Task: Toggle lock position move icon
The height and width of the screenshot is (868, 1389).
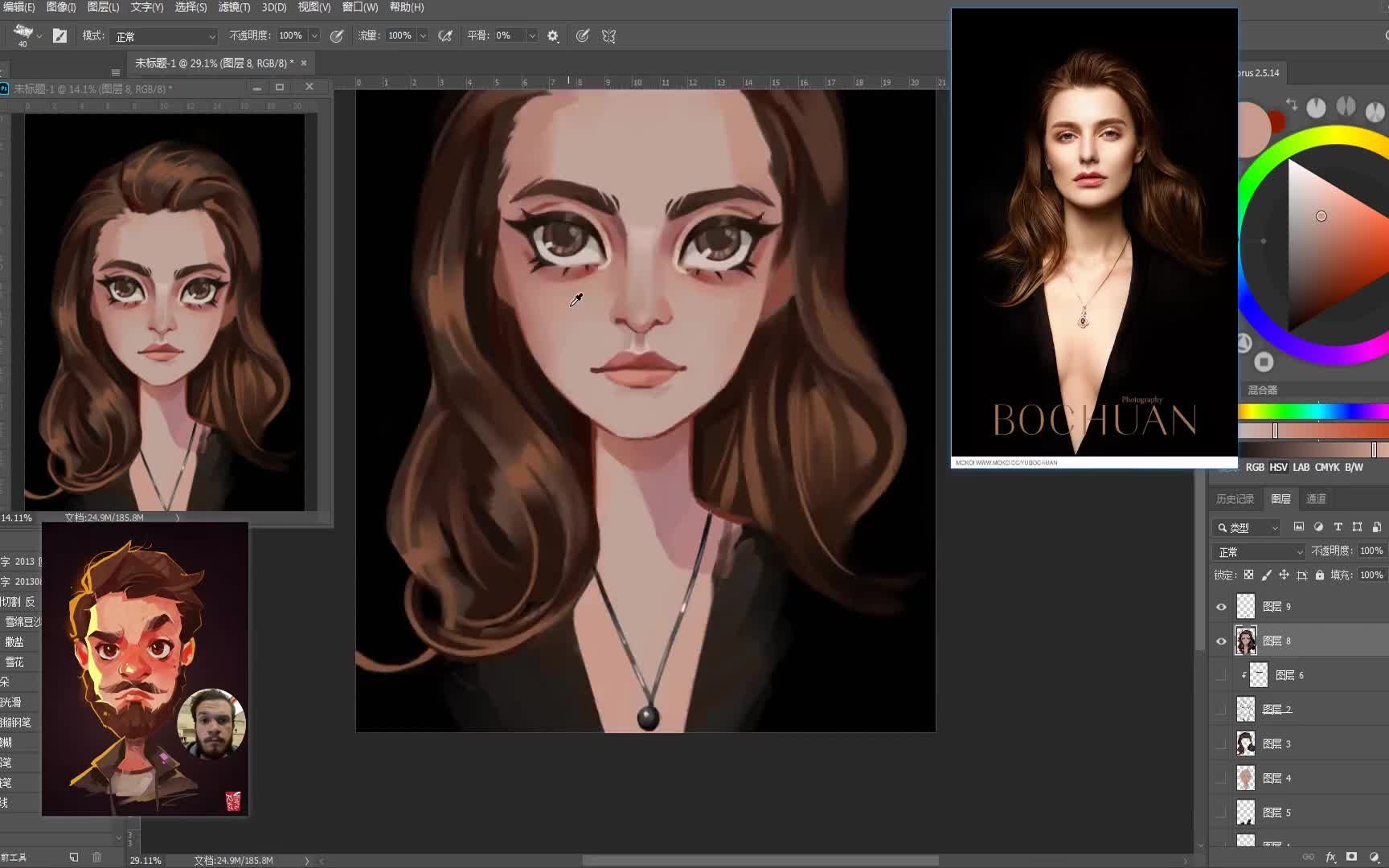Action: point(1284,575)
